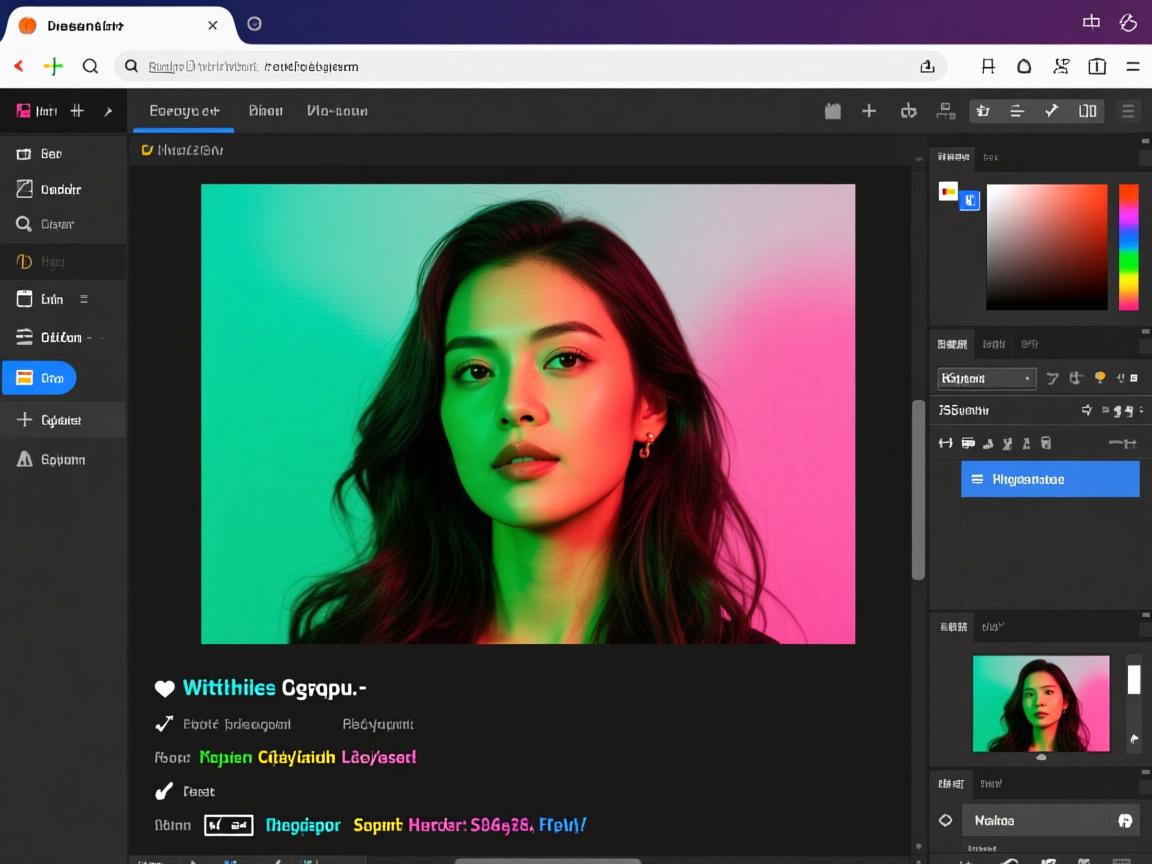
Task: Expand the calendar sidebar item's menu lines
Action: (x=83, y=299)
